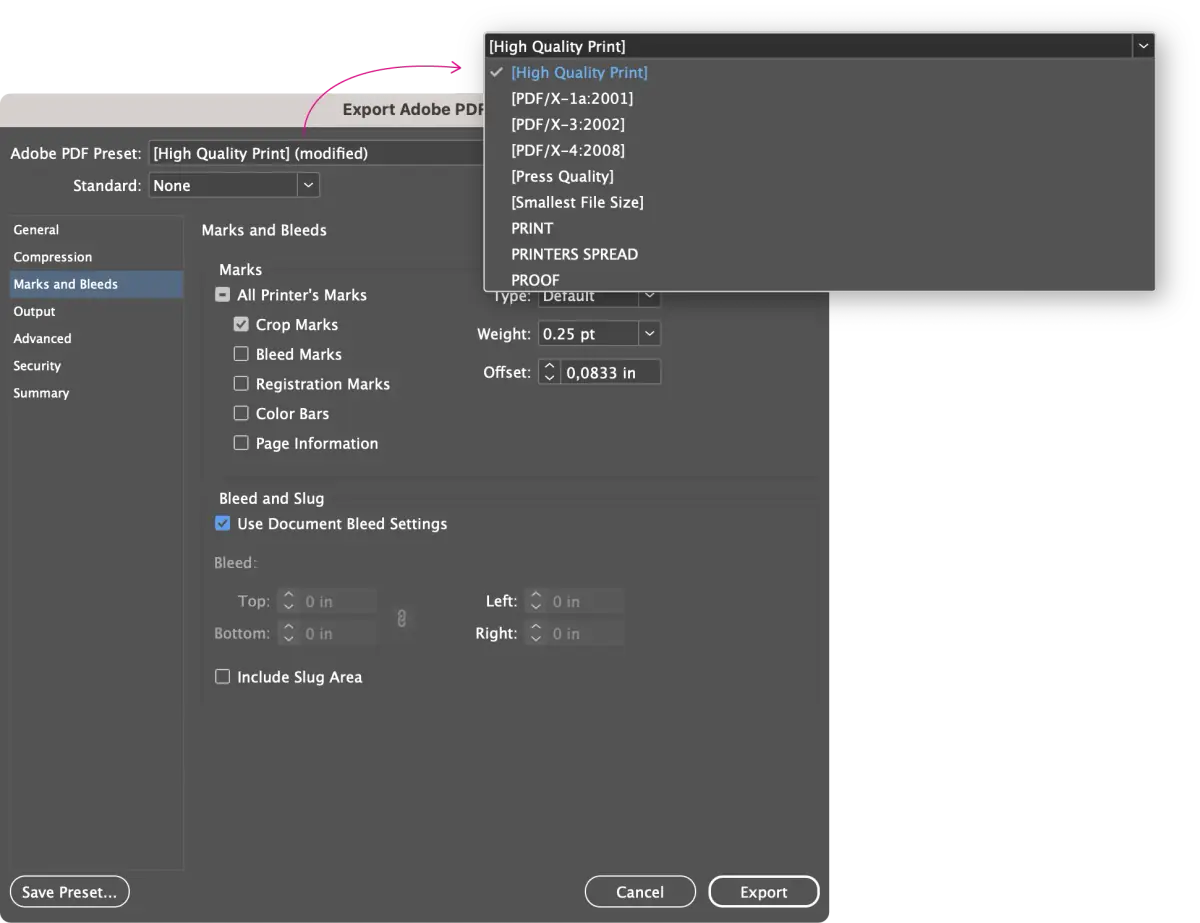This screenshot has width=1200, height=923.
Task: Open the Advanced settings pane
Action: (x=96, y=339)
